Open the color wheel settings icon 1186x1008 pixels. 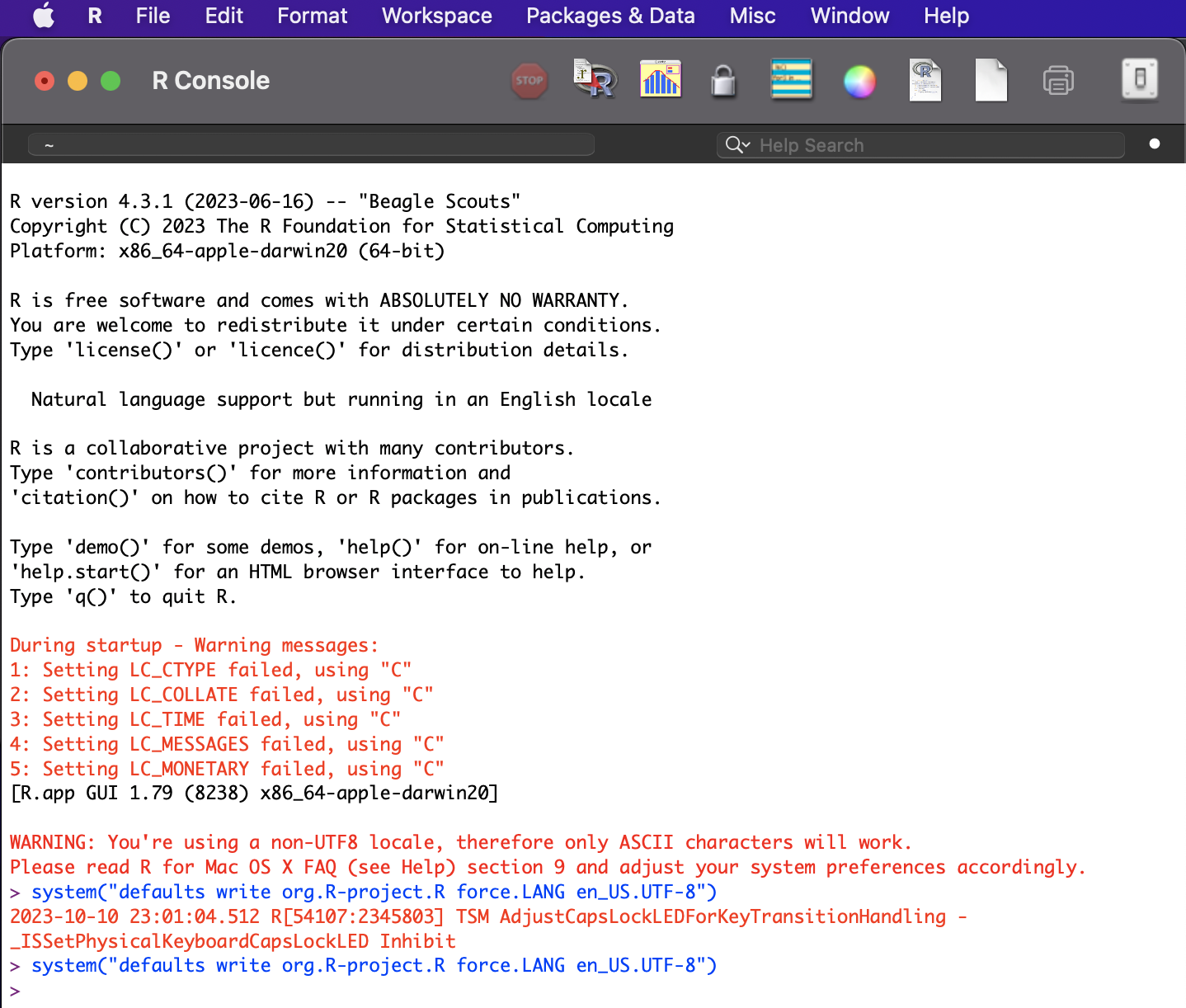[x=859, y=81]
